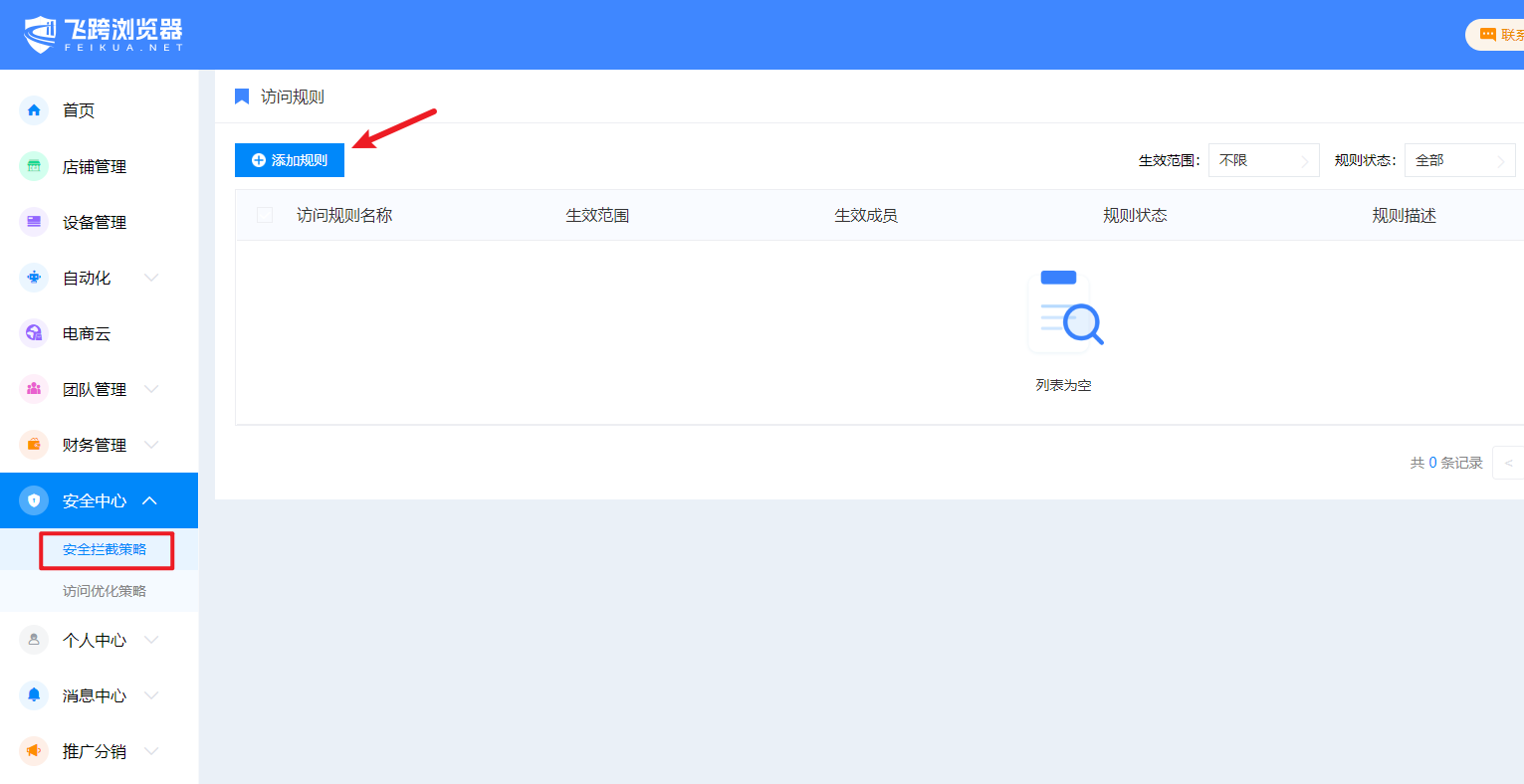
Task: Click the contact button at top right
Action: pyautogui.click(x=1498, y=35)
